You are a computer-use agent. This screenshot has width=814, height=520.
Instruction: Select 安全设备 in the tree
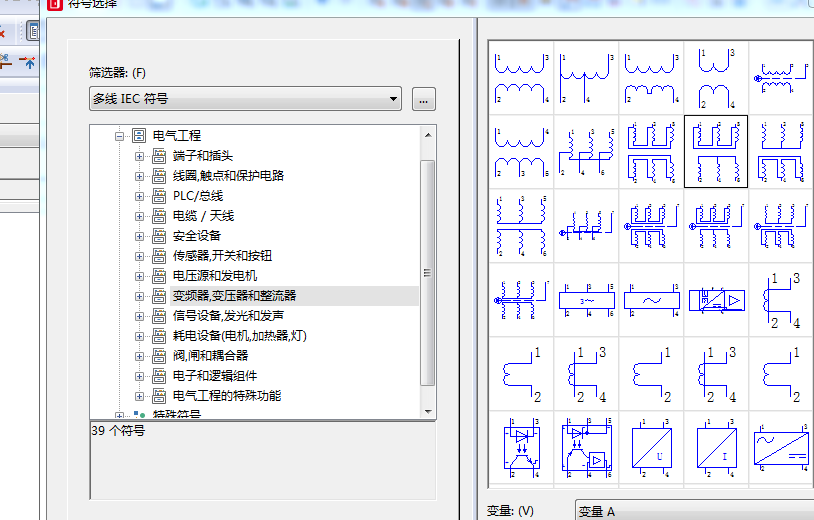pos(197,236)
